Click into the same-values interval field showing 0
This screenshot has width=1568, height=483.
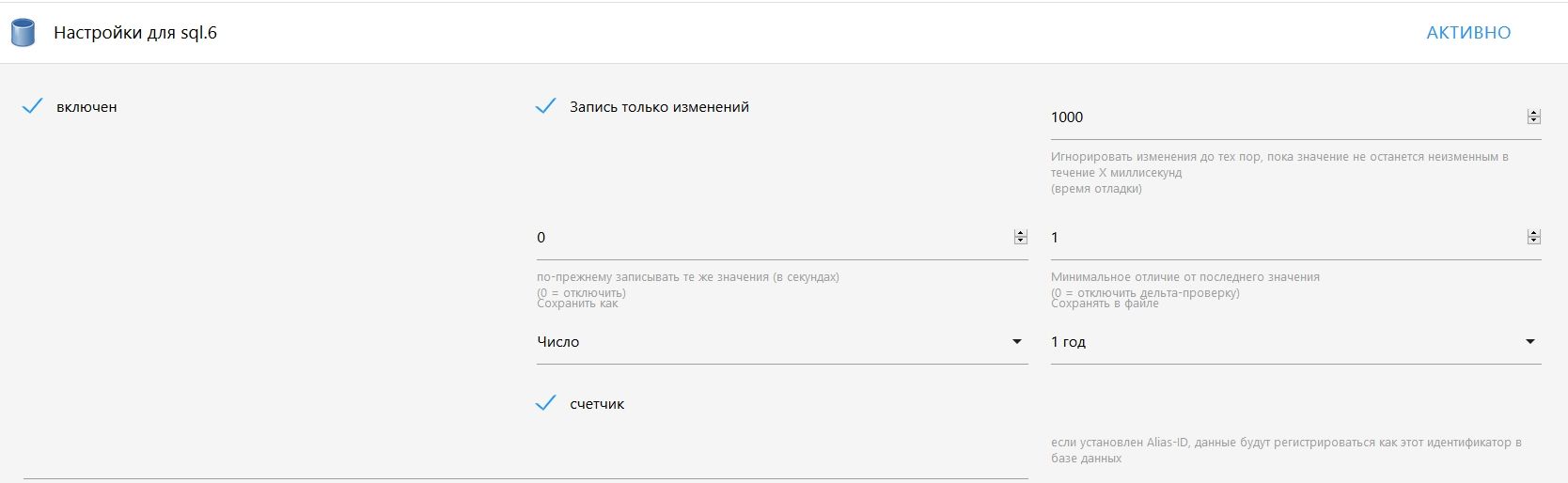coord(771,238)
